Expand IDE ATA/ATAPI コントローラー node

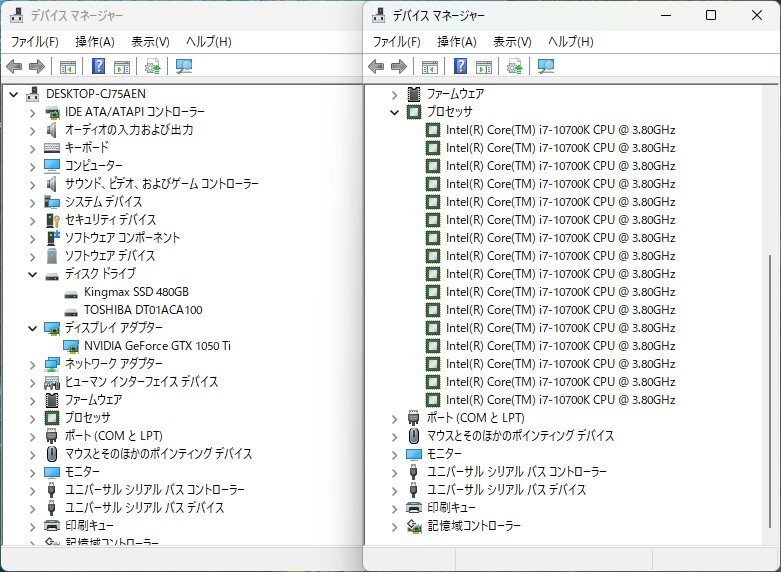(x=32, y=113)
